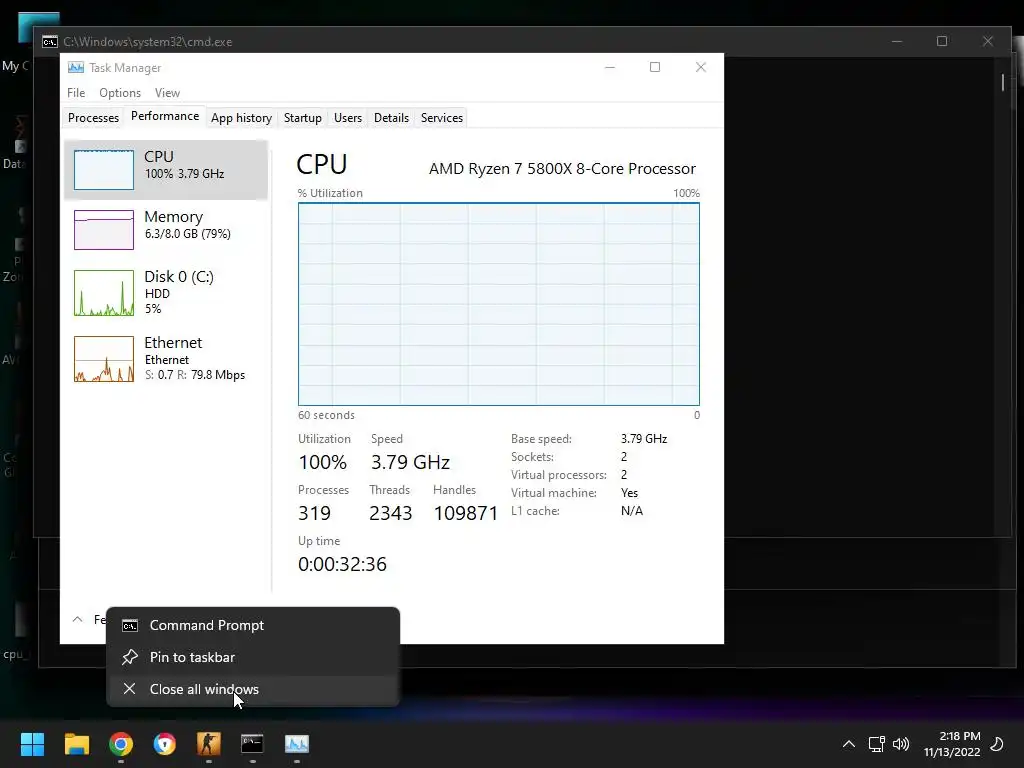Select the CPU performance graph thumbnail

[104, 170]
